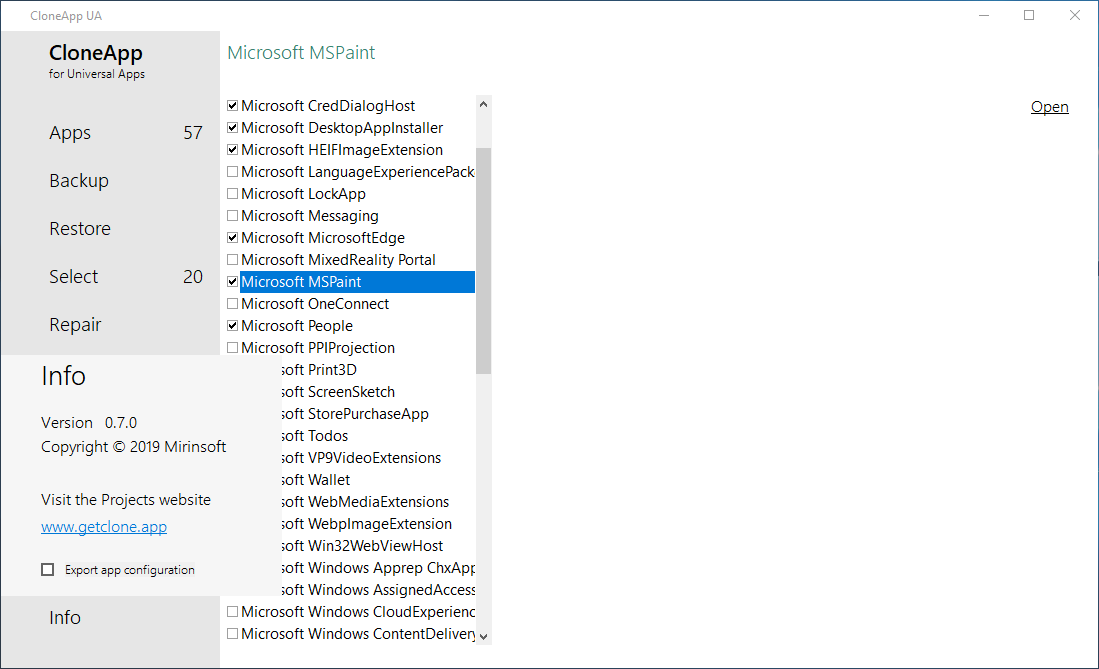Choose the WebpImageExtension list item
Screen dimensions: 1099x669
click(x=378, y=524)
